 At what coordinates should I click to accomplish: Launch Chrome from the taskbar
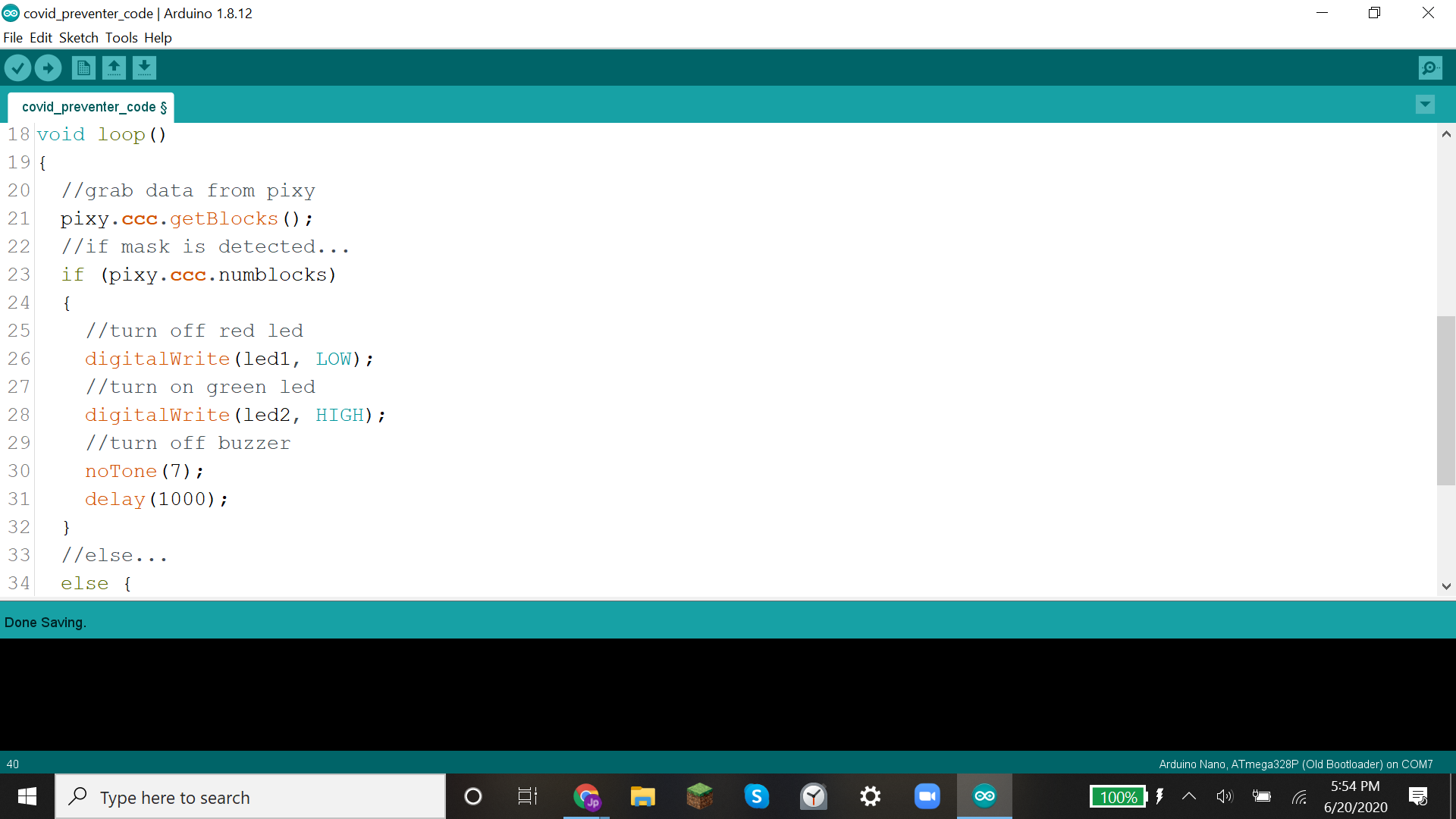click(x=585, y=796)
